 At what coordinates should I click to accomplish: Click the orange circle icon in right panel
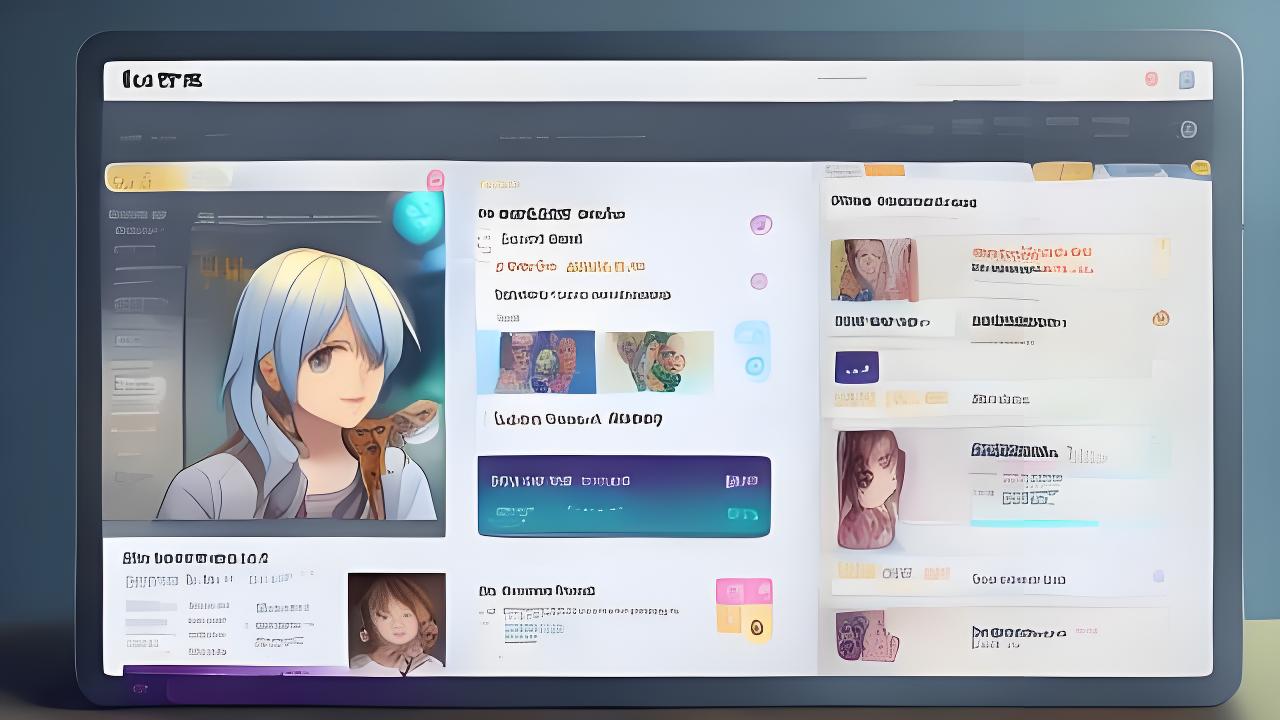point(1161,319)
